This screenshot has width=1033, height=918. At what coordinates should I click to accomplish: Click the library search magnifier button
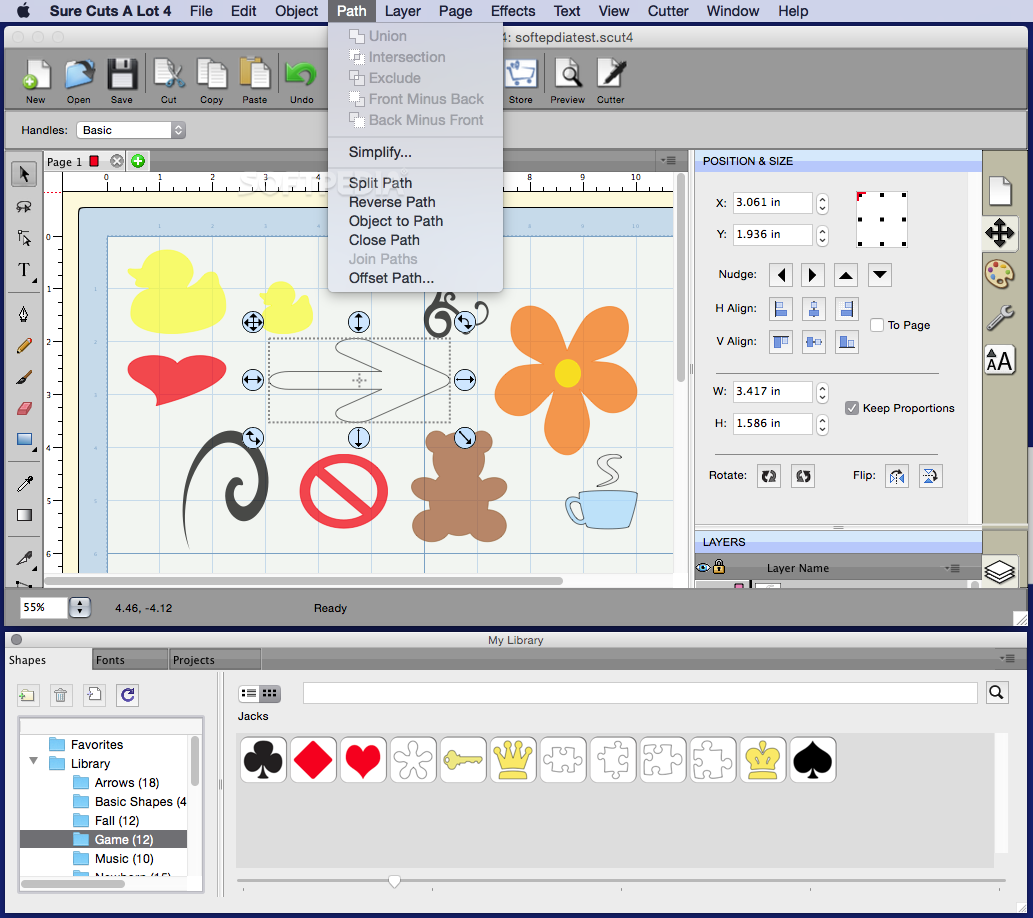pyautogui.click(x=997, y=692)
